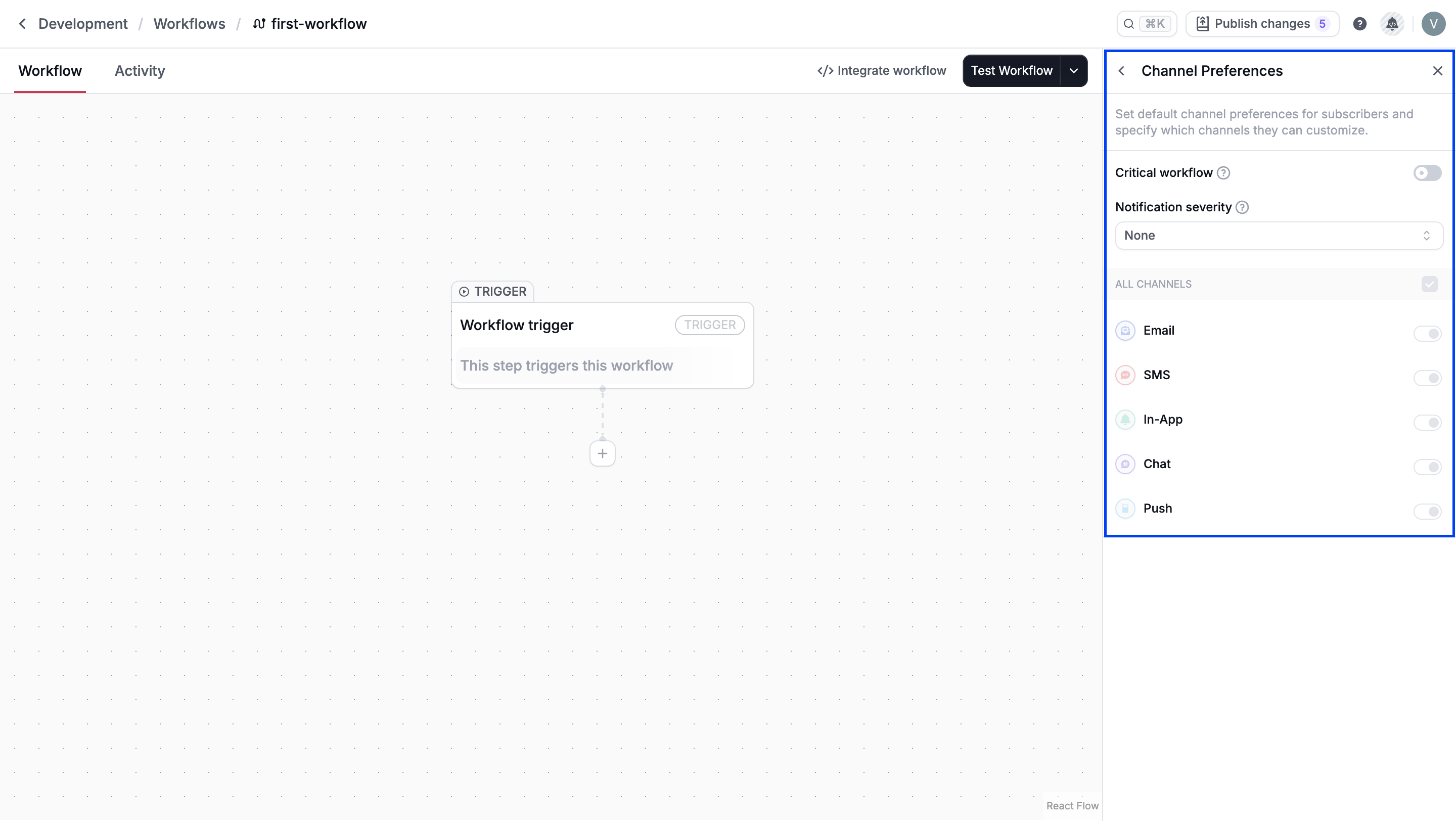Switch to the Activity tab

coord(140,71)
